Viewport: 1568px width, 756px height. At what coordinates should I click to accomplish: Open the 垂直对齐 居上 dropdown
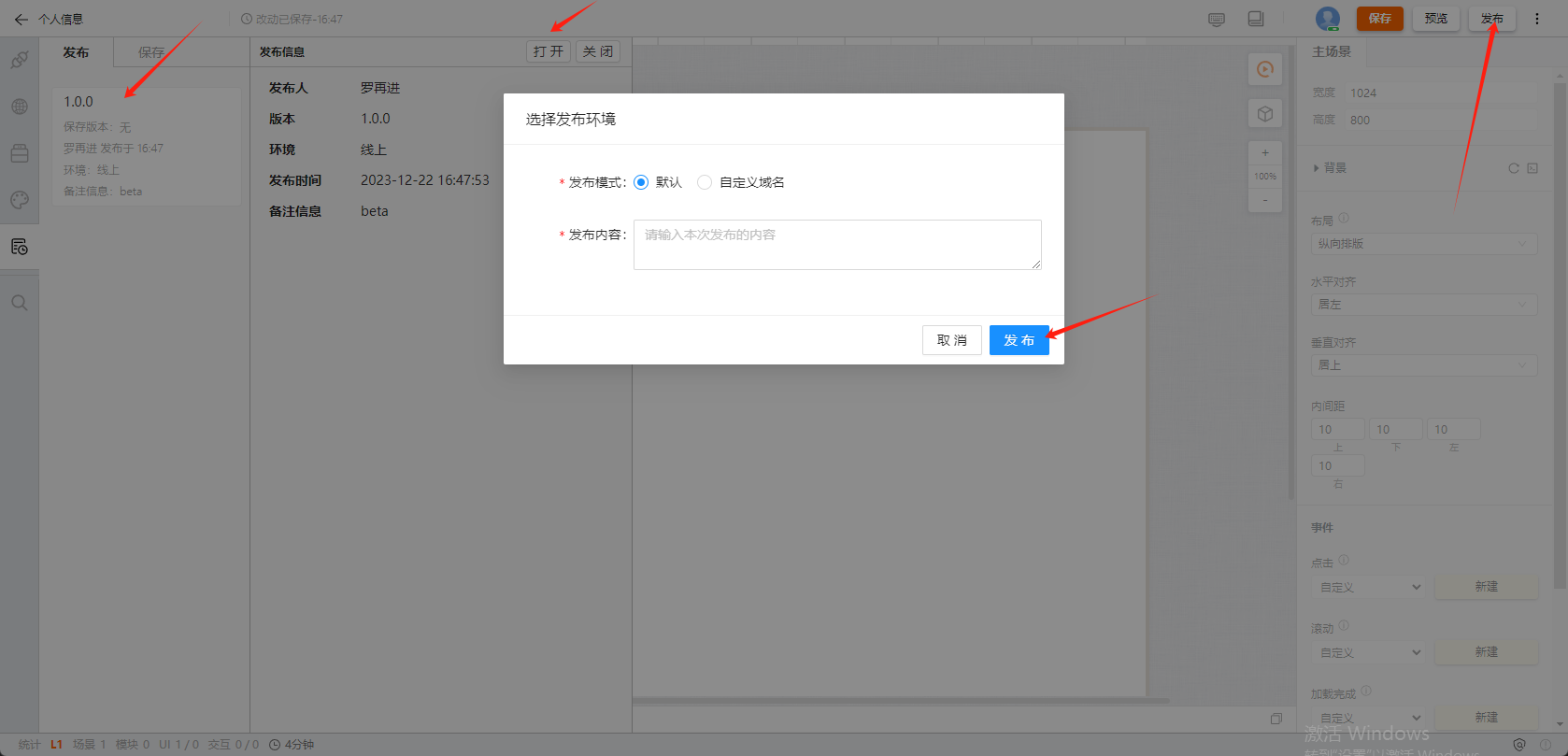[1423, 365]
